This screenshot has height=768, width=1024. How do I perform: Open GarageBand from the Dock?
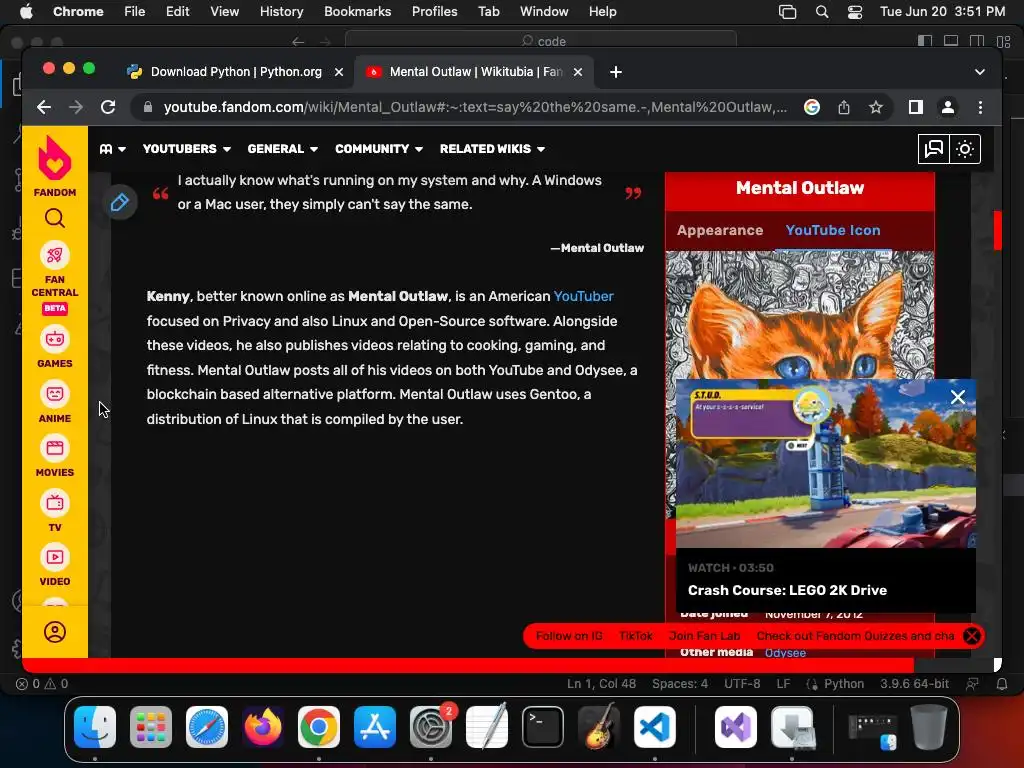[x=598, y=727]
